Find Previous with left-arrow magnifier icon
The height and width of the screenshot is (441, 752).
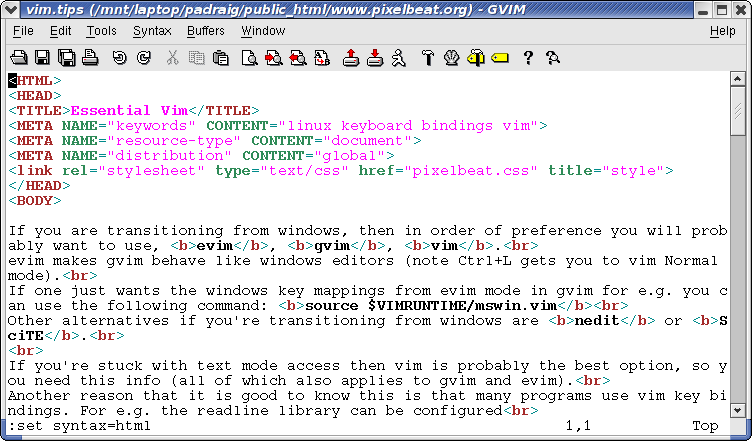point(298,58)
